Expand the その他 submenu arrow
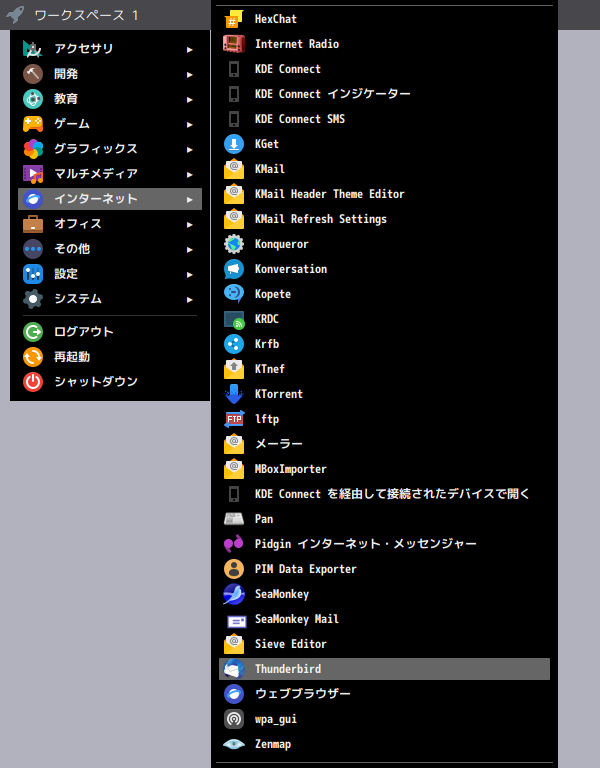 click(190, 249)
